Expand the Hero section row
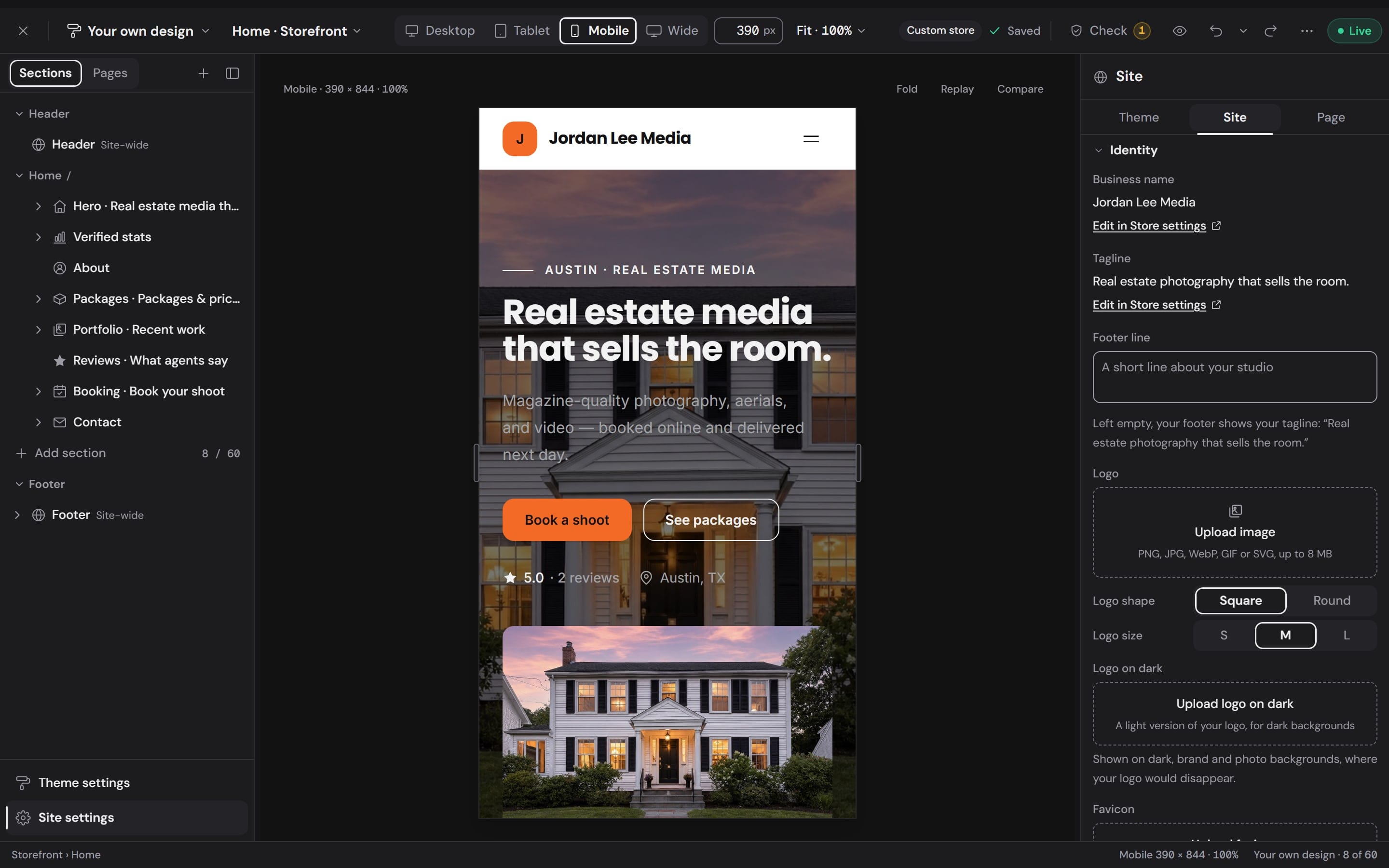 pyautogui.click(x=38, y=206)
